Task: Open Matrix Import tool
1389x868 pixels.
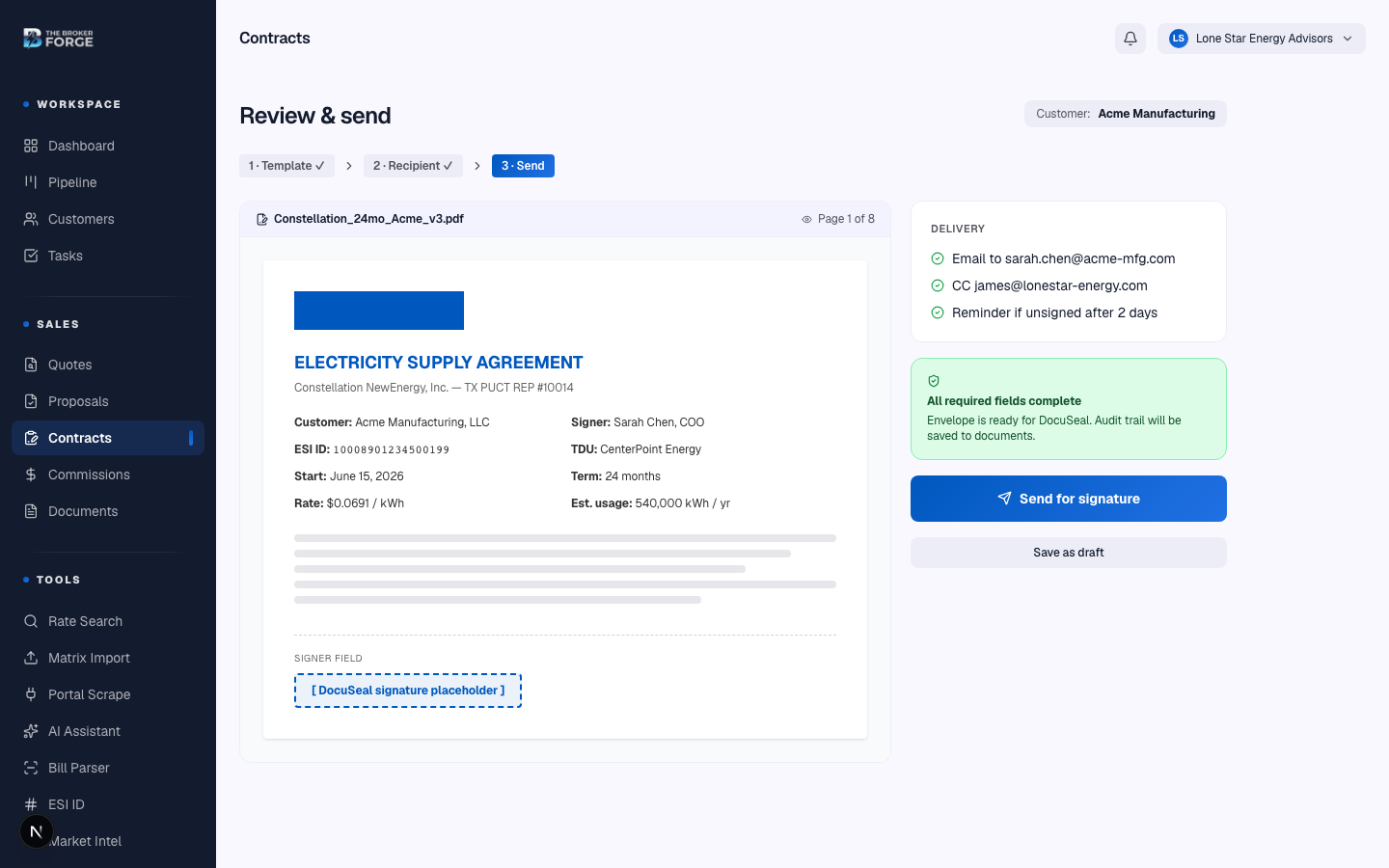Action: click(108, 658)
